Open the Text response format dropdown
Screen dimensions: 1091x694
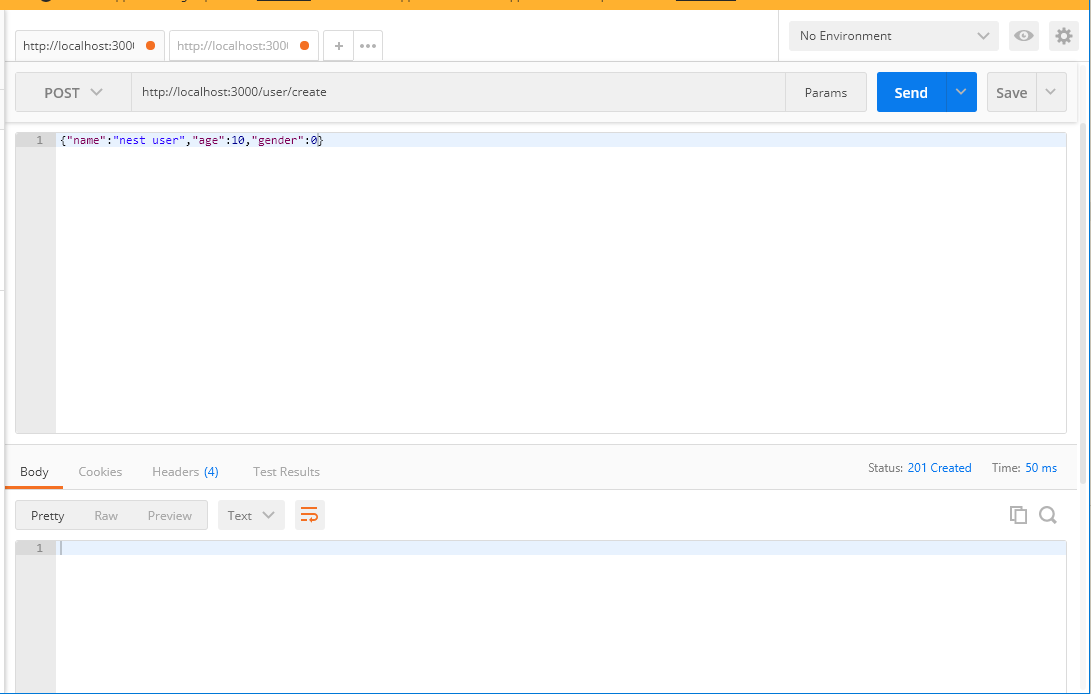251,515
